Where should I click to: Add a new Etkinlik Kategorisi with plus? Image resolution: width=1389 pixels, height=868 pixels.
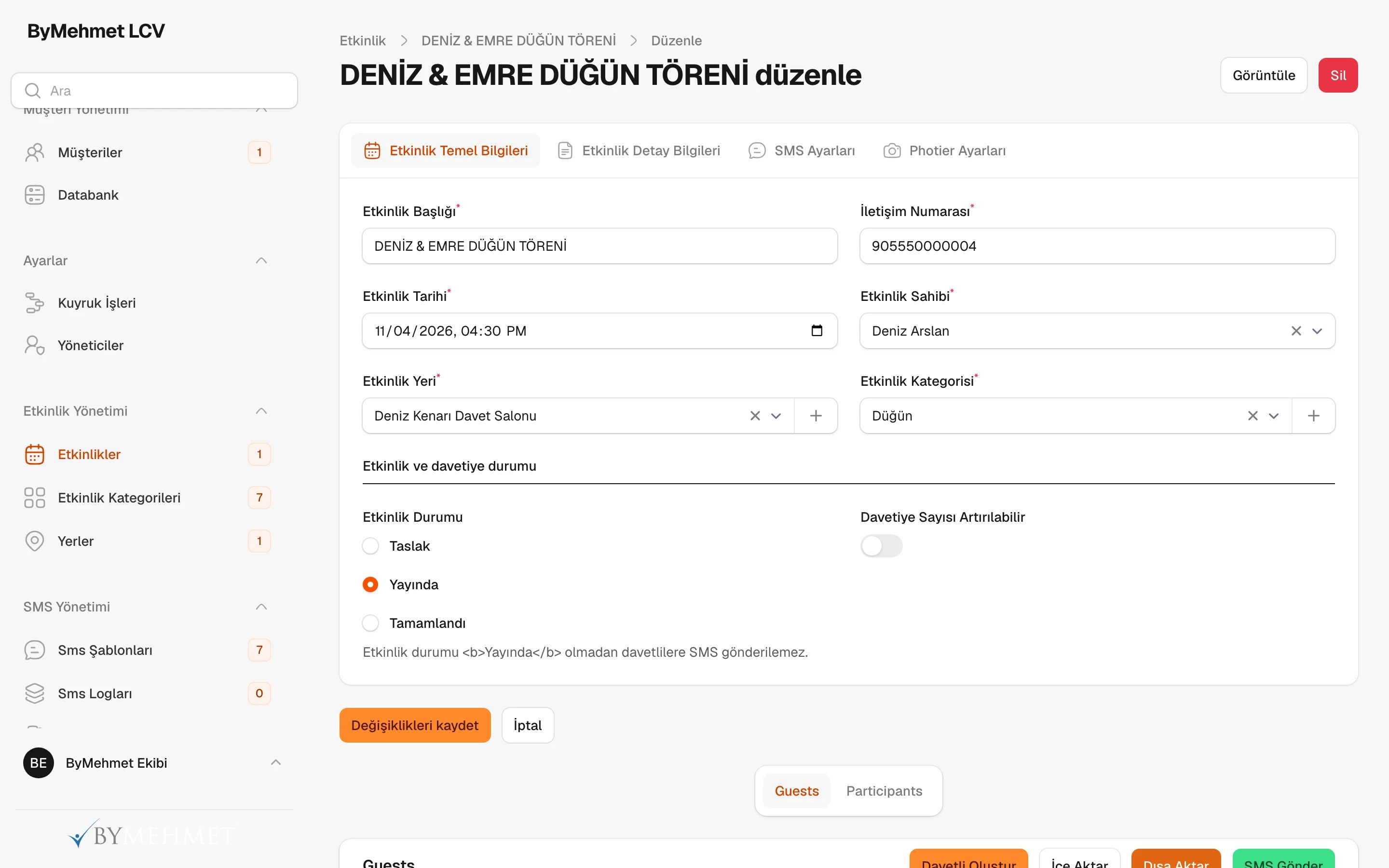pyautogui.click(x=1313, y=416)
